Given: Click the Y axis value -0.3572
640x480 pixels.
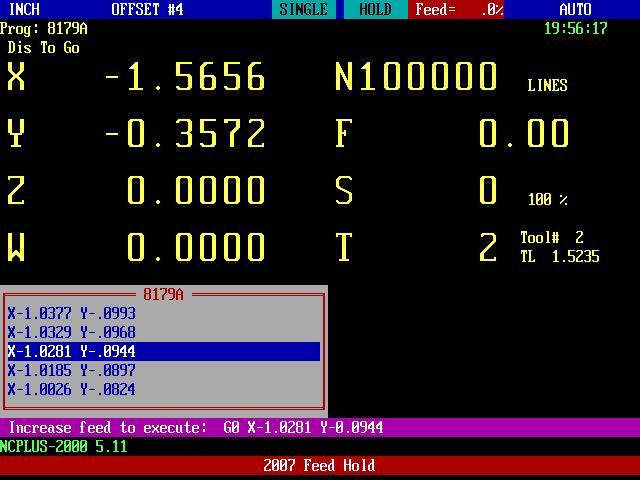Looking at the screenshot, I should 184,133.
